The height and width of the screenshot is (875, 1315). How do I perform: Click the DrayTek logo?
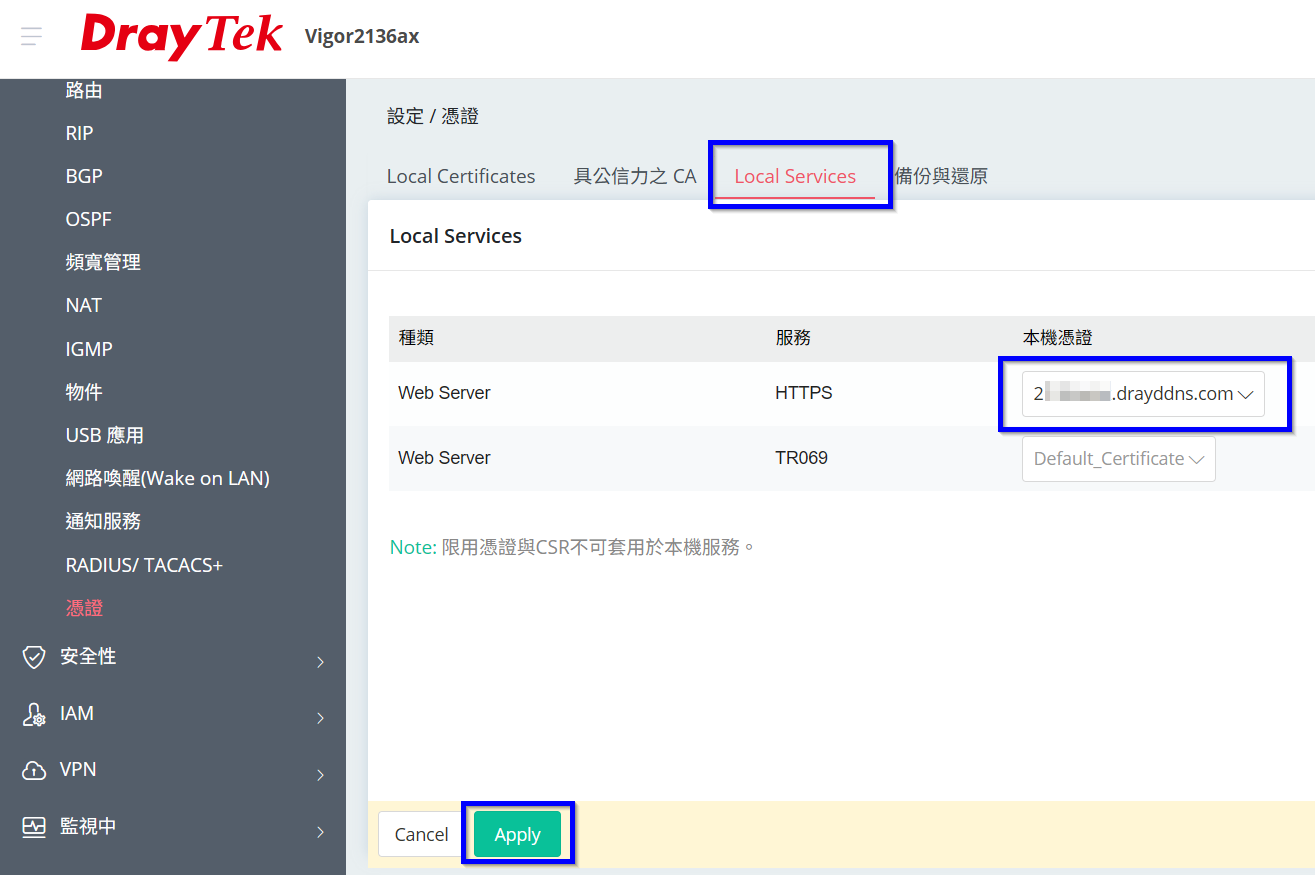pos(182,37)
